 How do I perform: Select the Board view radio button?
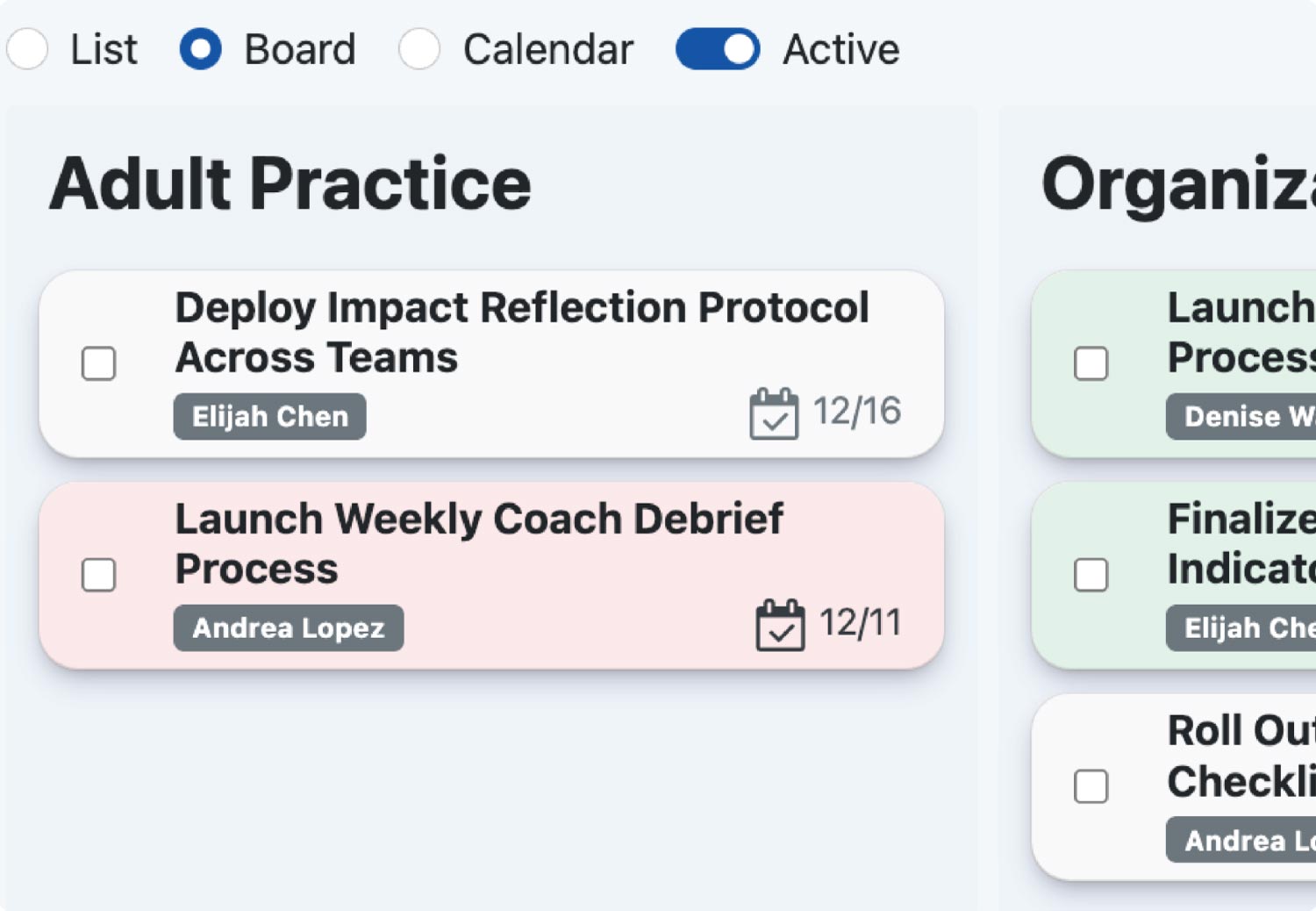click(x=200, y=49)
